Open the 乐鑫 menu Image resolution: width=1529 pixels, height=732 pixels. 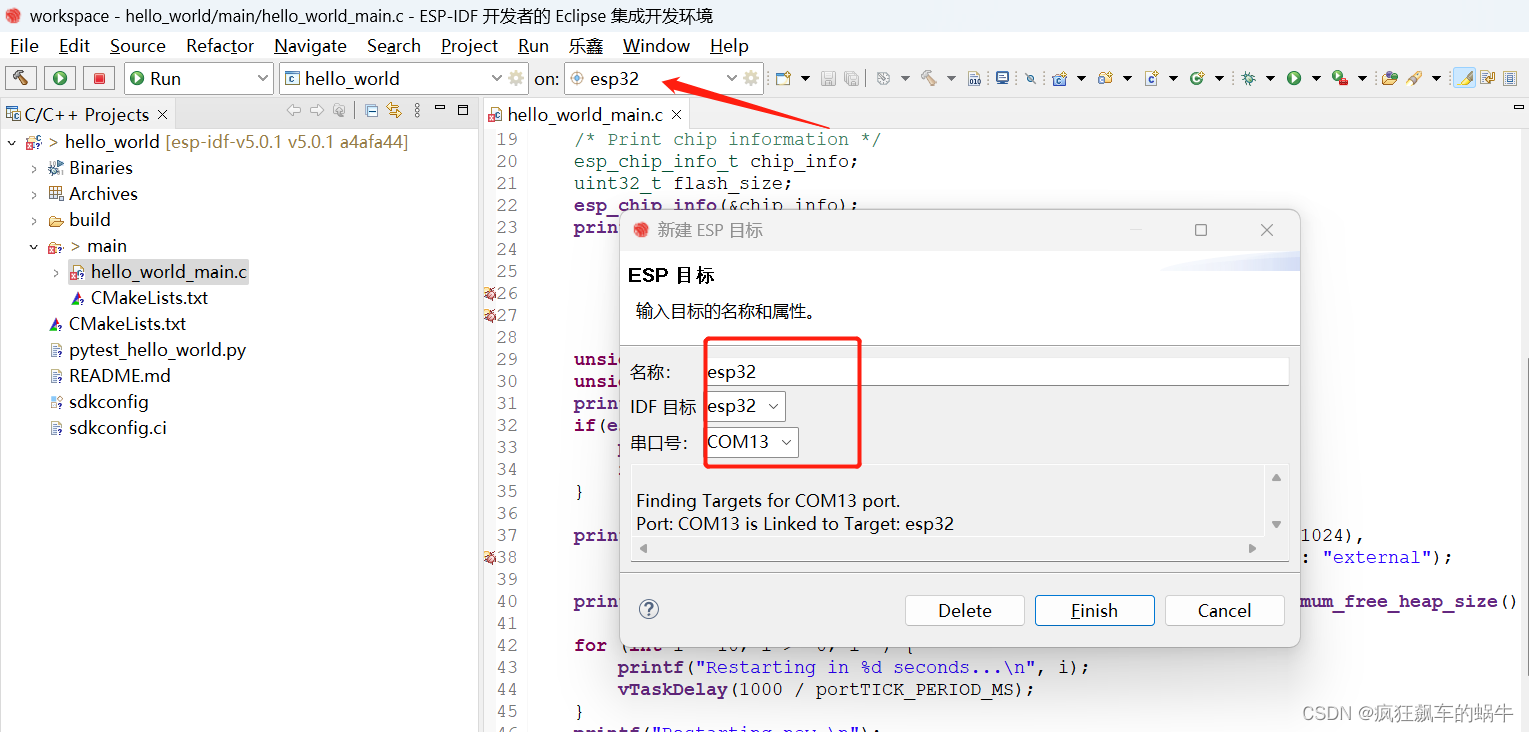click(586, 46)
